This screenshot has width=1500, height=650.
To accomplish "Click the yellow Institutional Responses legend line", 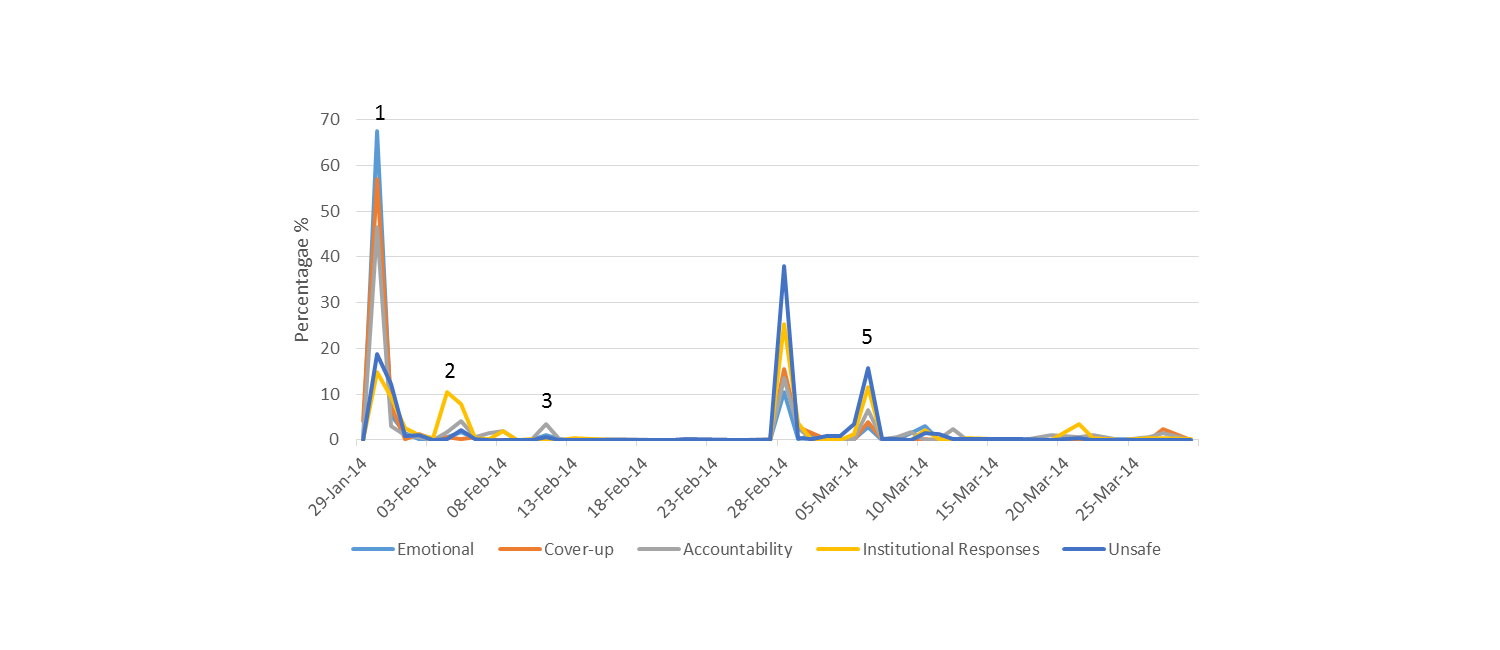I will coord(838,549).
